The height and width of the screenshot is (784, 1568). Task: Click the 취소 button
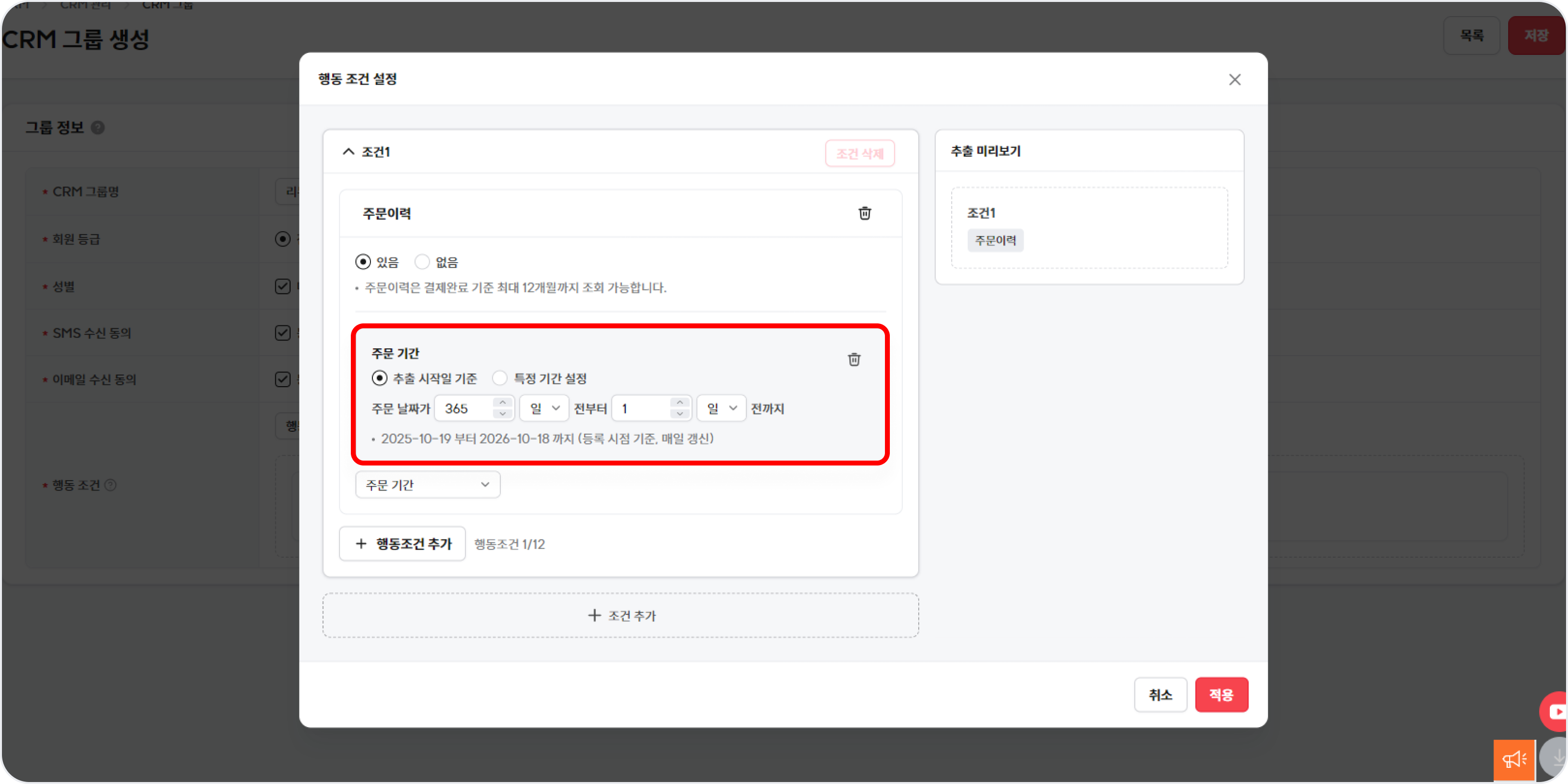point(1160,694)
